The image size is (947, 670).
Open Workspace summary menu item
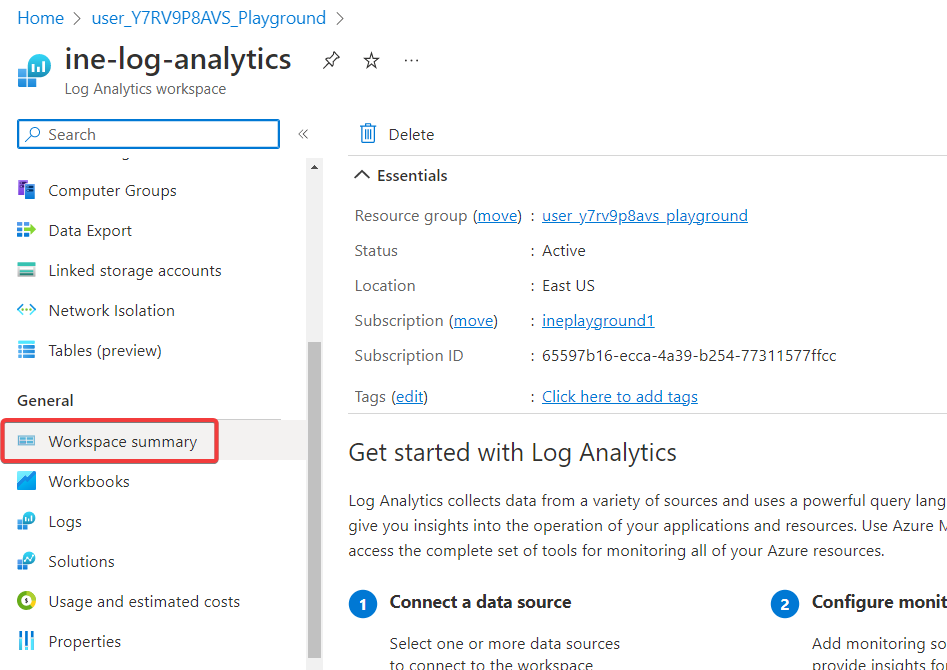[x=122, y=441]
